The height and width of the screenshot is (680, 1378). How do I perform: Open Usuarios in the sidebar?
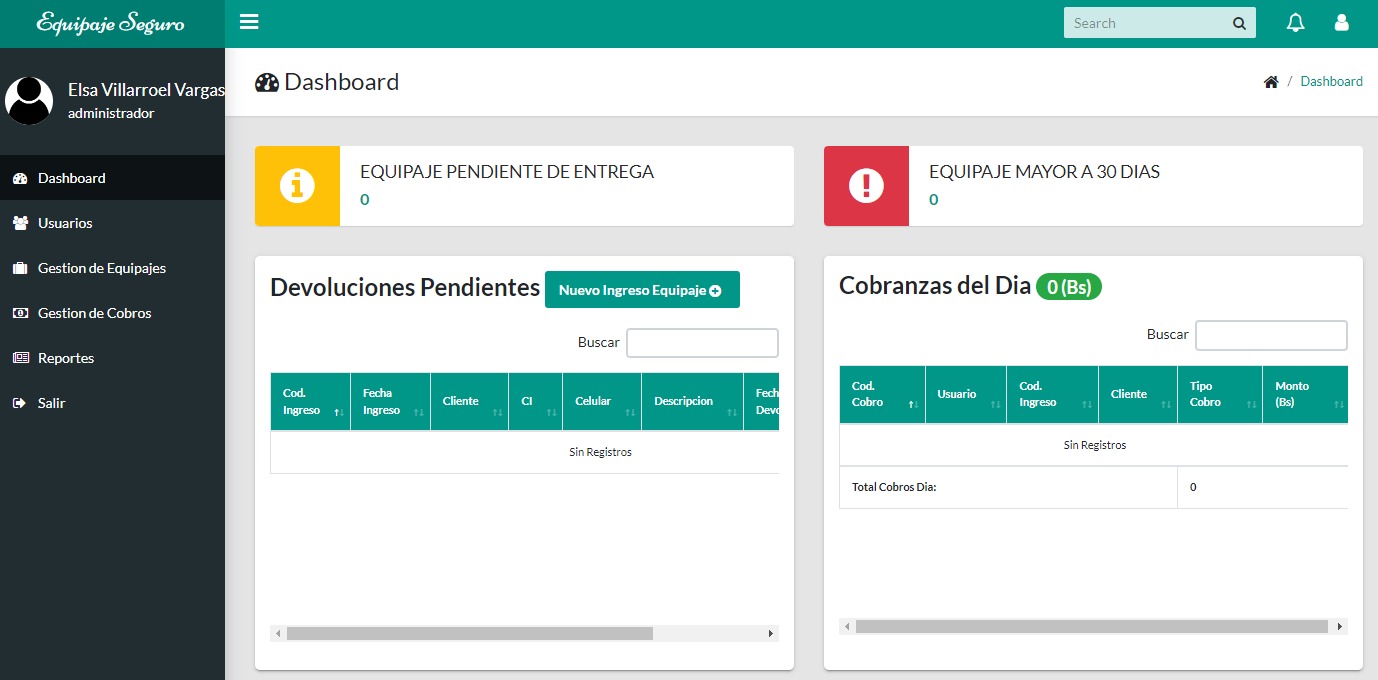pyautogui.click(x=65, y=223)
